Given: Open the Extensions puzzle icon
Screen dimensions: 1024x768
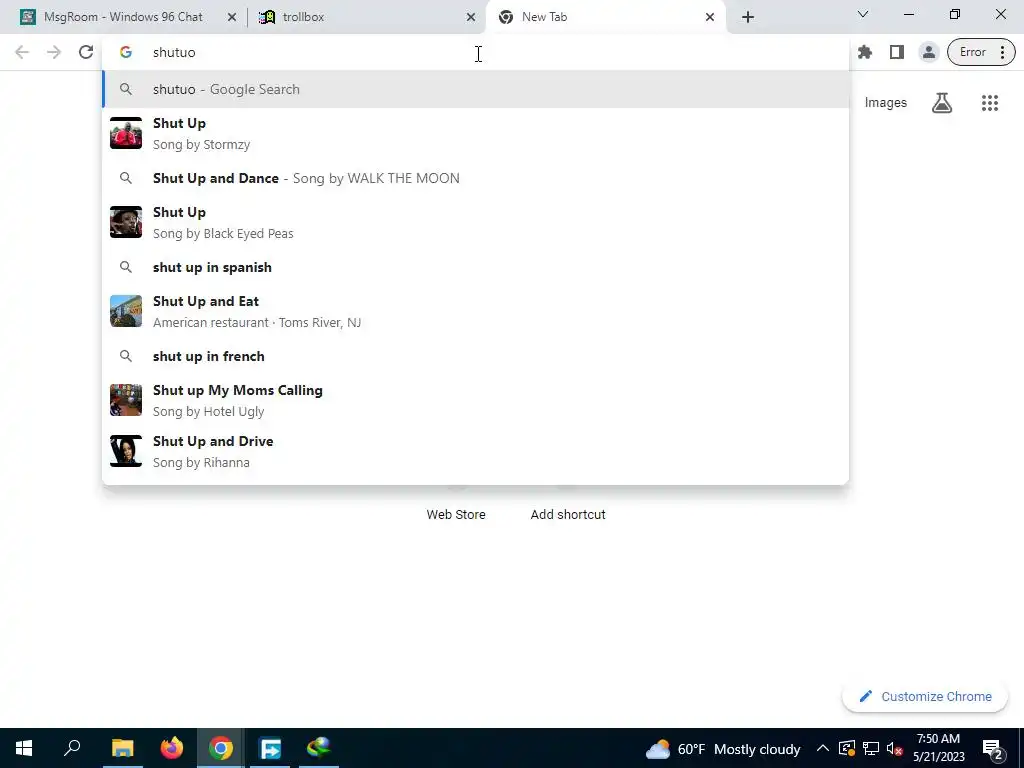Looking at the screenshot, I should point(865,52).
